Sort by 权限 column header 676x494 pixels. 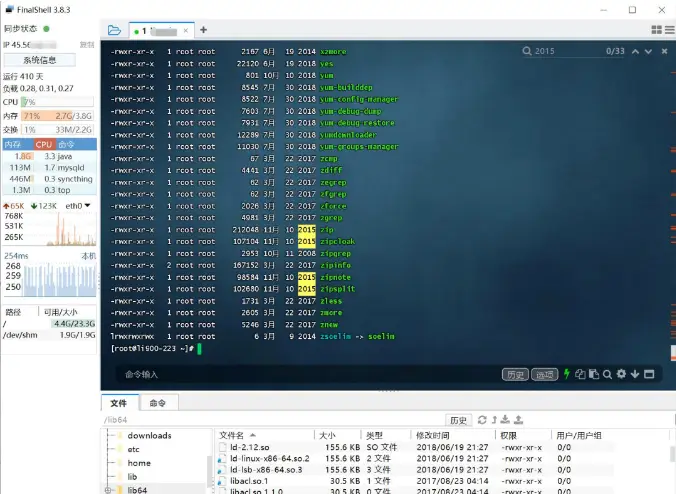point(523,435)
